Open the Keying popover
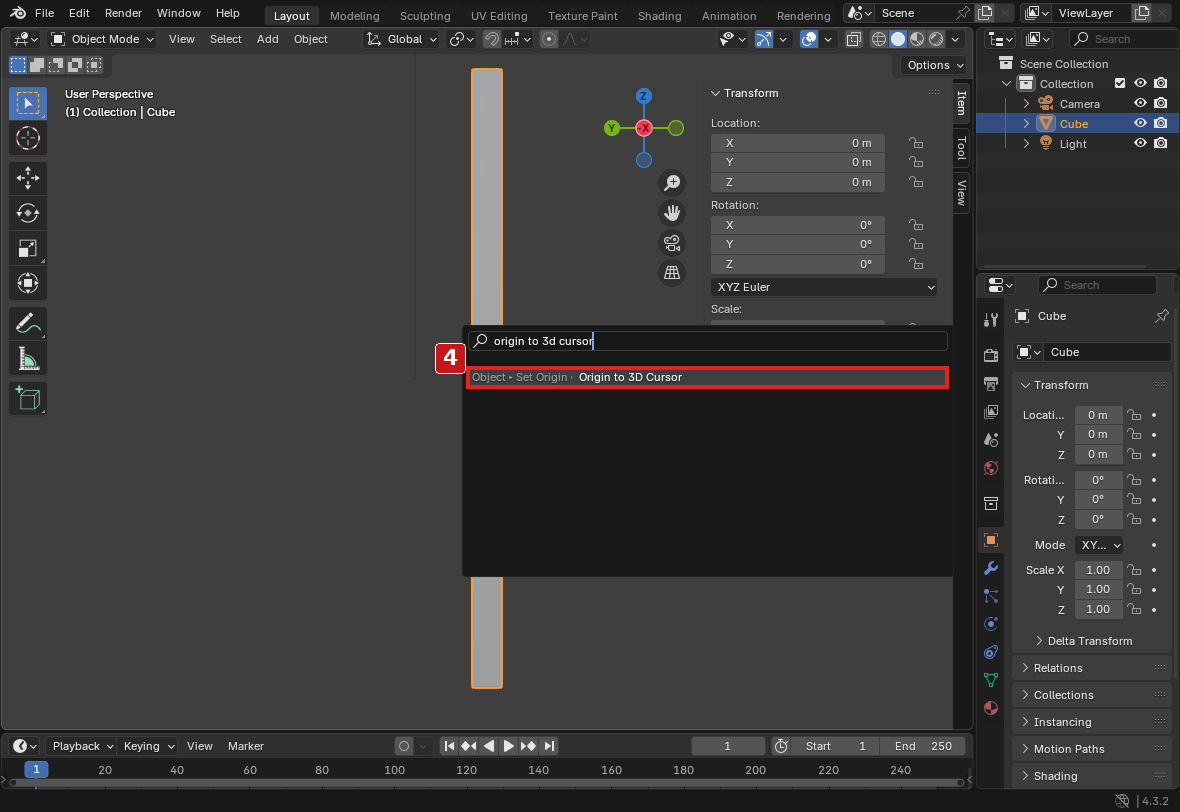This screenshot has height=812, width=1180. 148,746
